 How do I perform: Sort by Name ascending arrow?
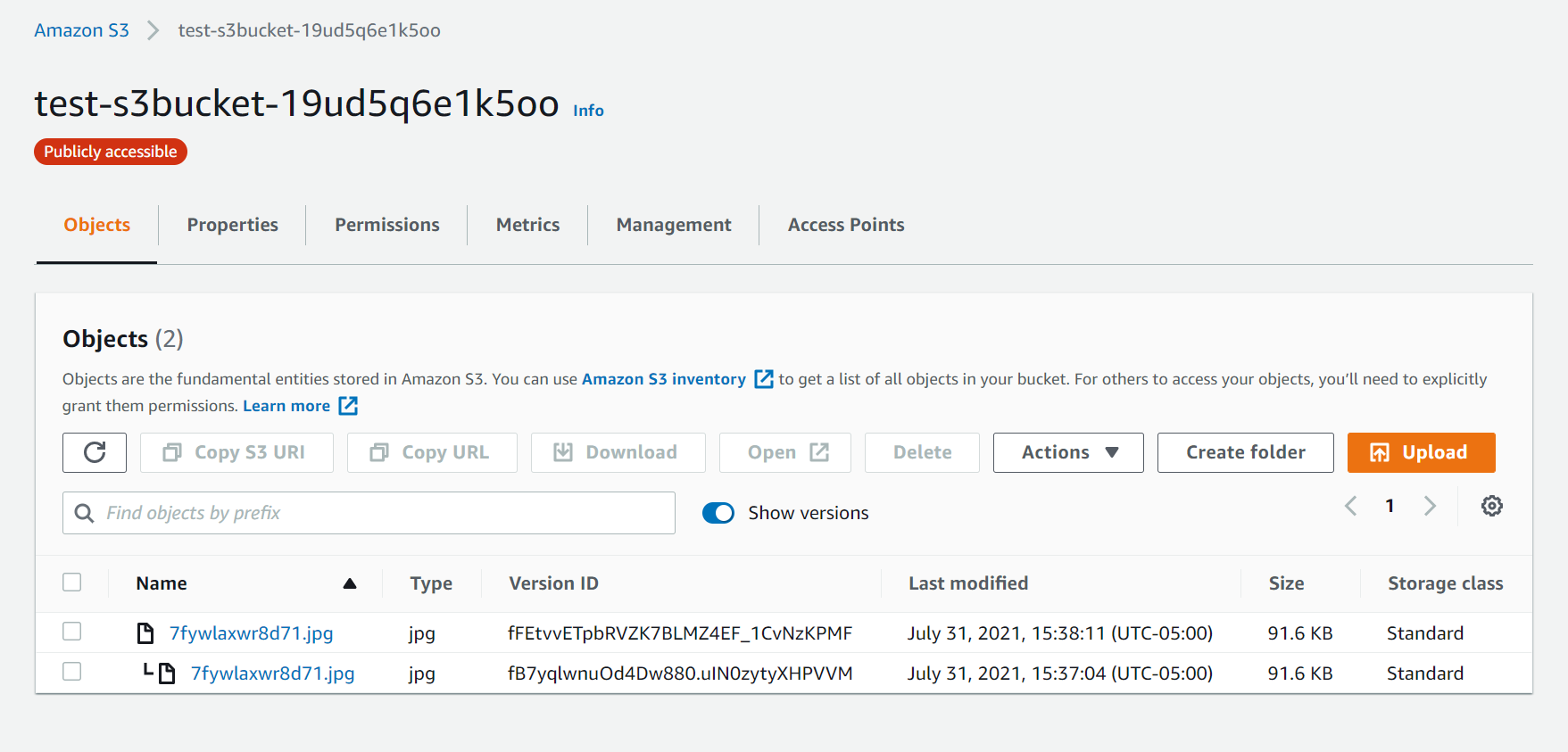350,583
